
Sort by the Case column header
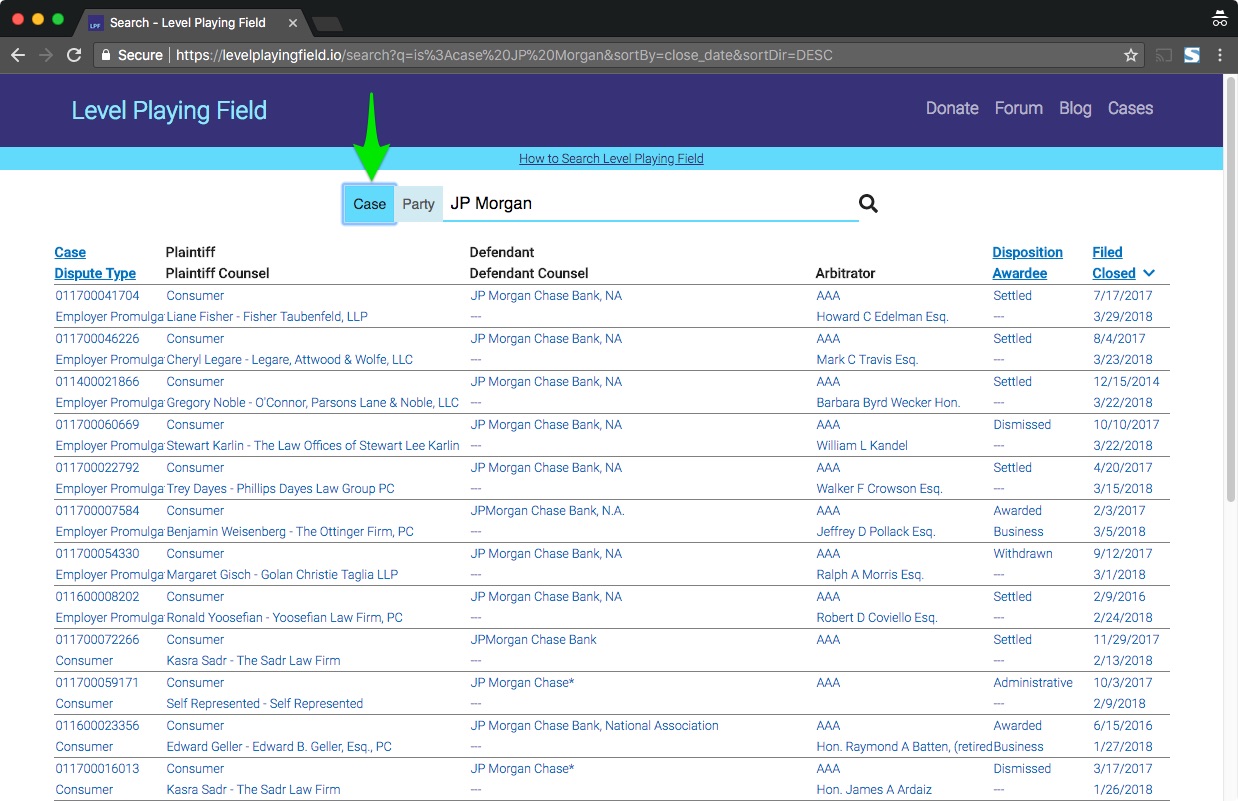point(70,252)
